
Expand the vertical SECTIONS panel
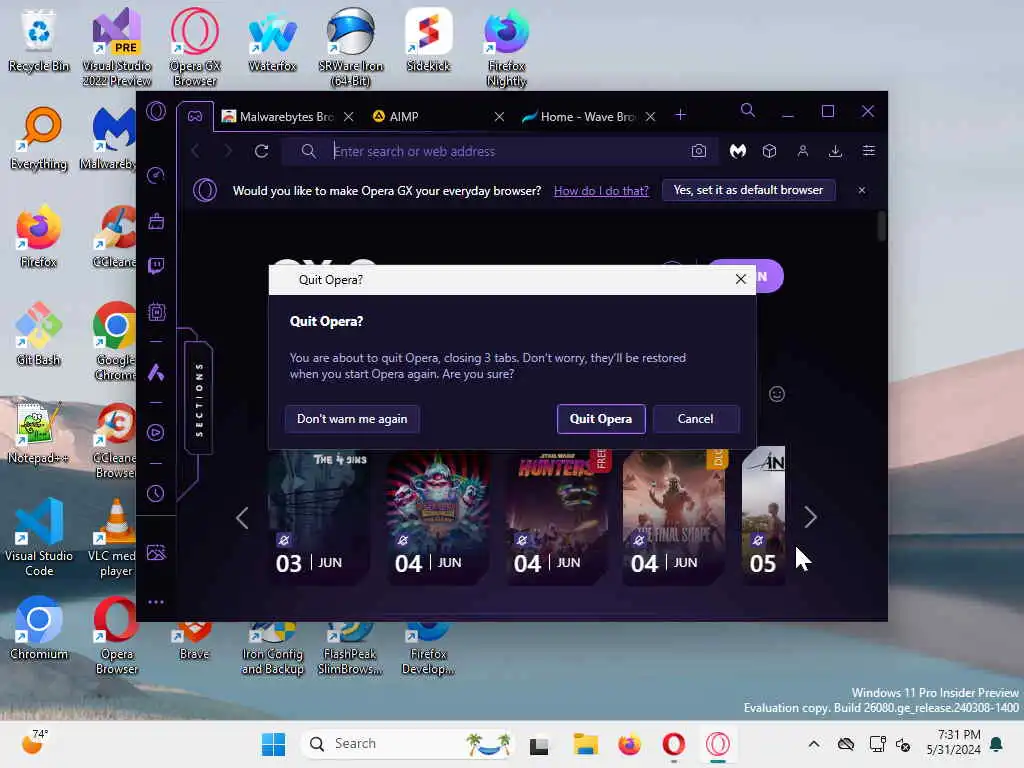point(199,399)
